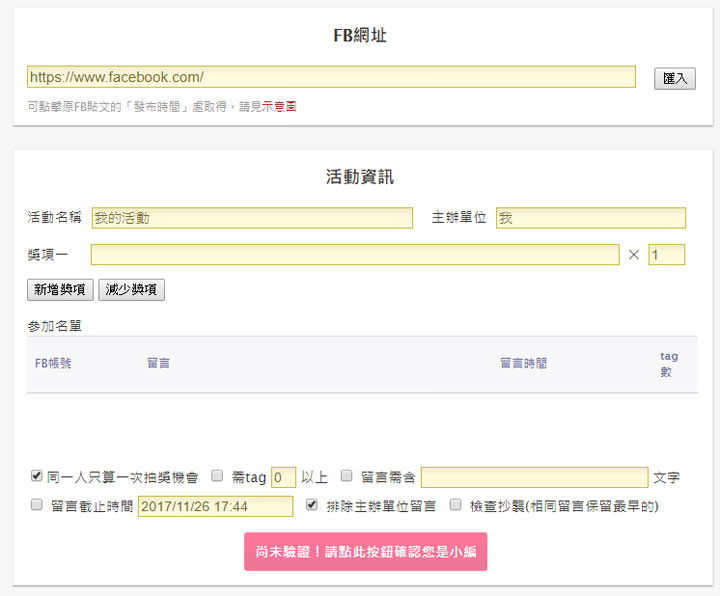Click the prize quantity field showing 1
Image resolution: width=720 pixels, height=596 pixels.
click(x=666, y=254)
